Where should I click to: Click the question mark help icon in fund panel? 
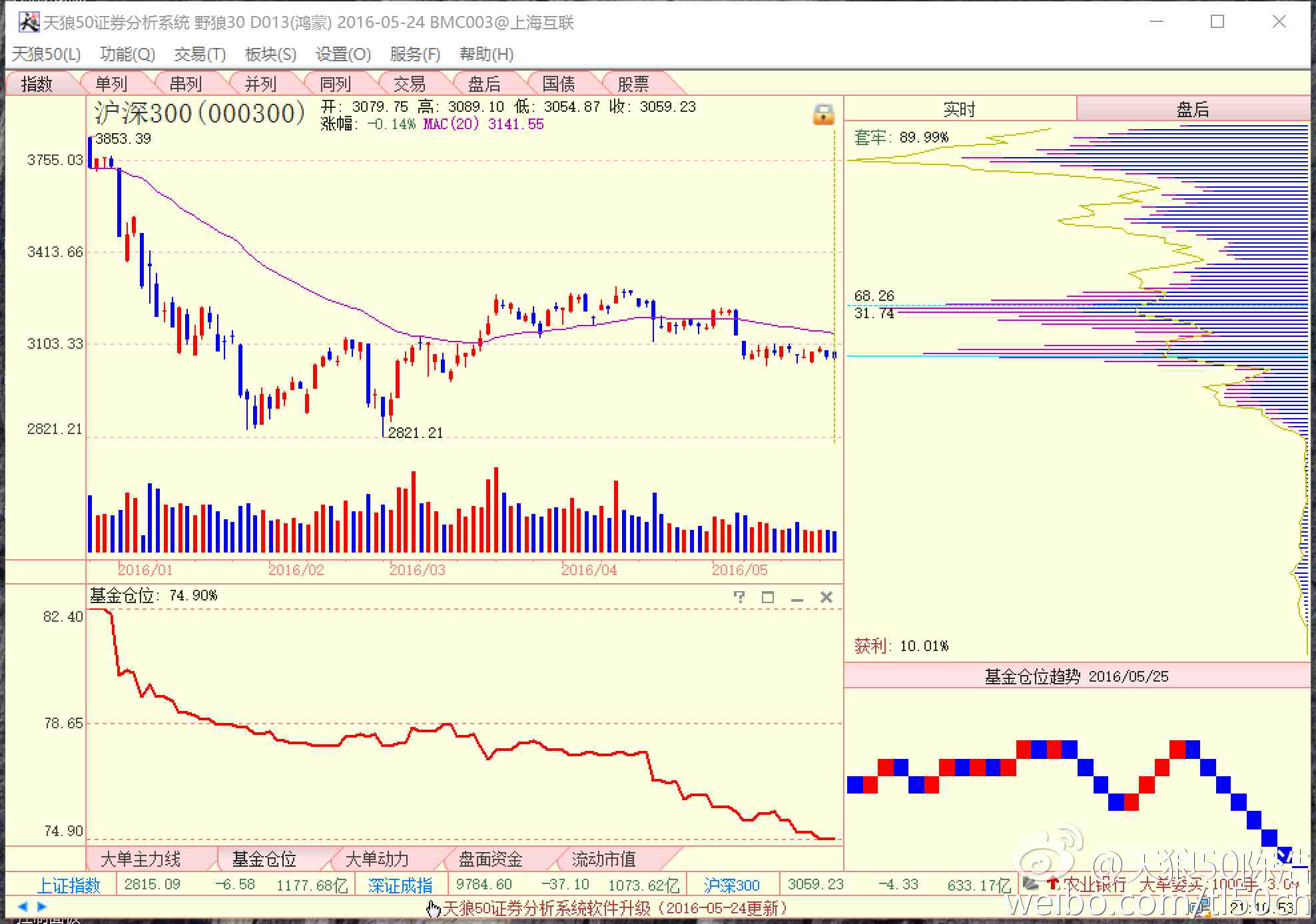click(x=739, y=597)
